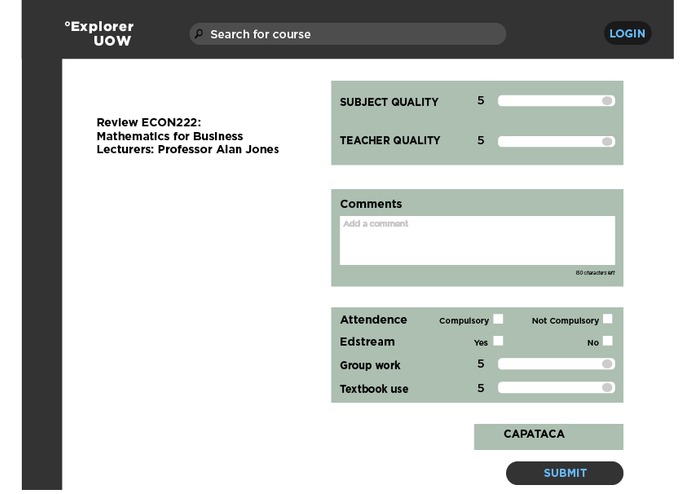The image size is (695, 494).
Task: Click the Add a comment text area
Action: (x=477, y=241)
